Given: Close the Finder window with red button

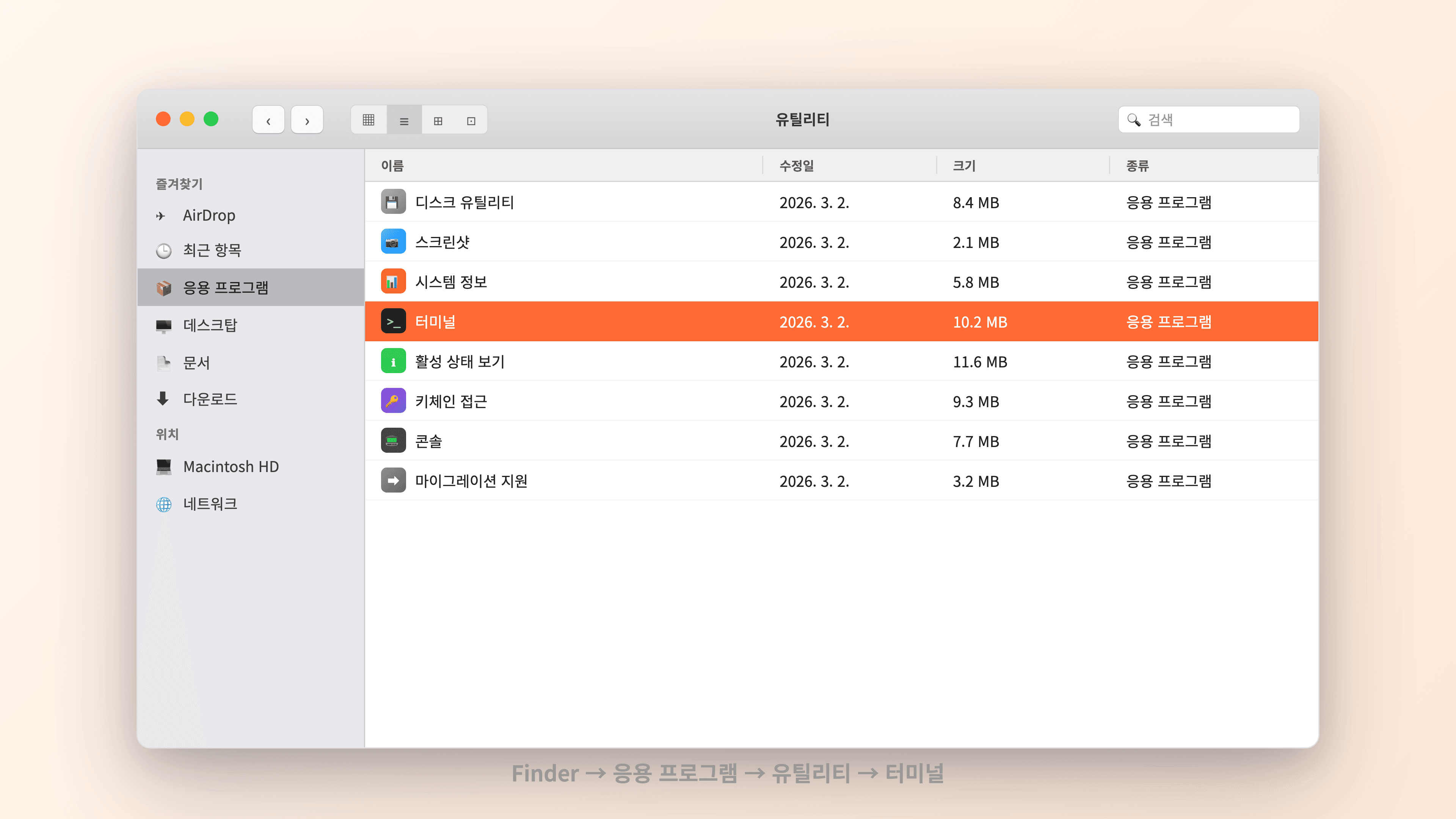Looking at the screenshot, I should [163, 119].
